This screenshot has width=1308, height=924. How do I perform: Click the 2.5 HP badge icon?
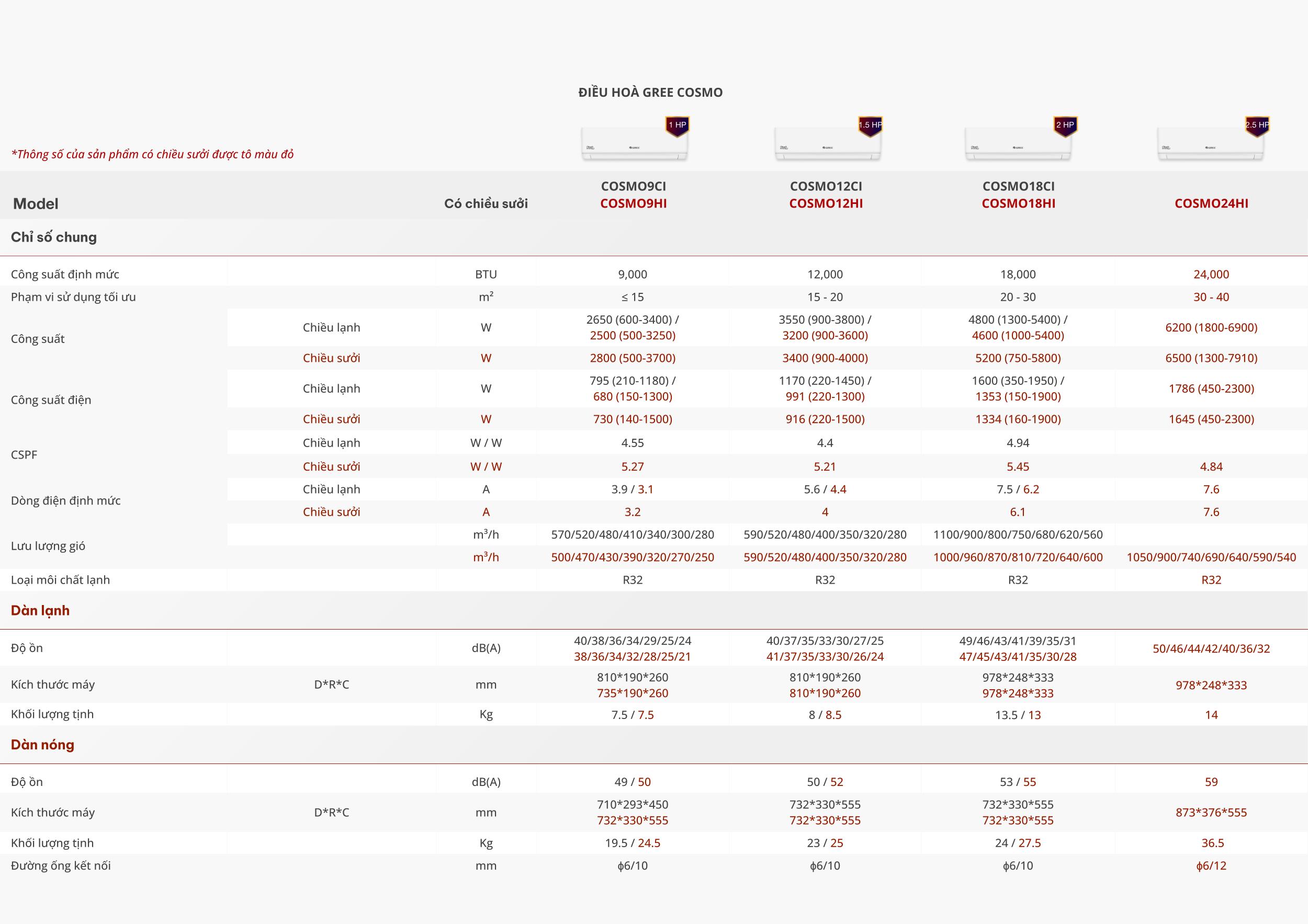click(x=1257, y=126)
